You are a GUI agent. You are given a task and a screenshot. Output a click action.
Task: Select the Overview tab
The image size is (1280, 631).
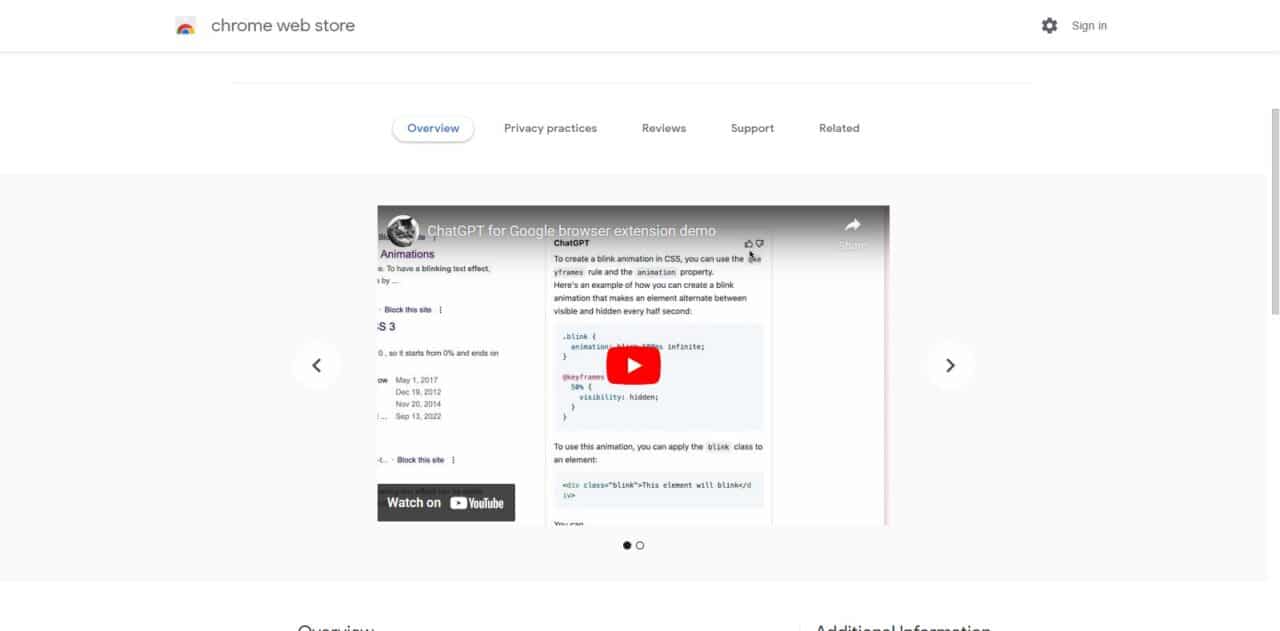pos(433,128)
